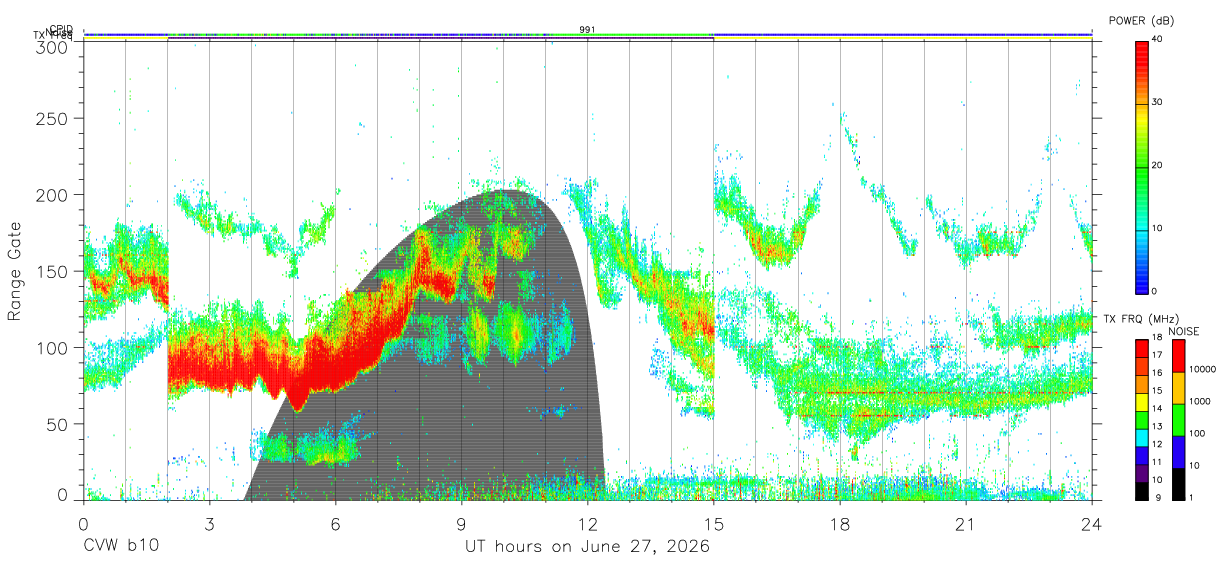Pick the green swatch in NOISE legend

click(x=1178, y=420)
